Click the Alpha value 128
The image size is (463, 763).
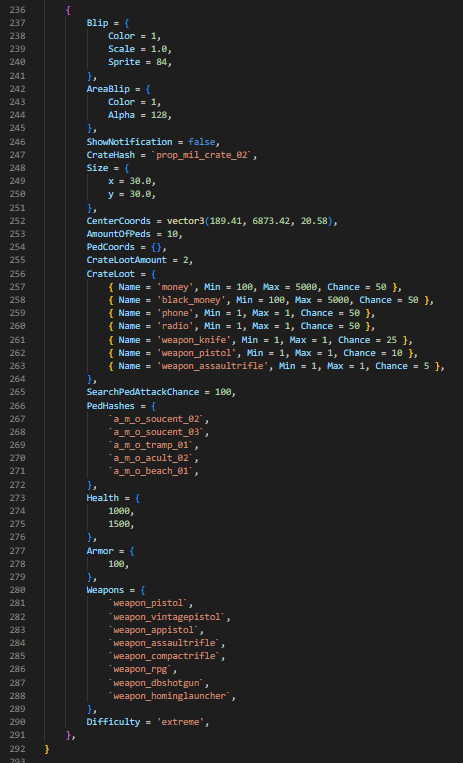click(x=159, y=115)
